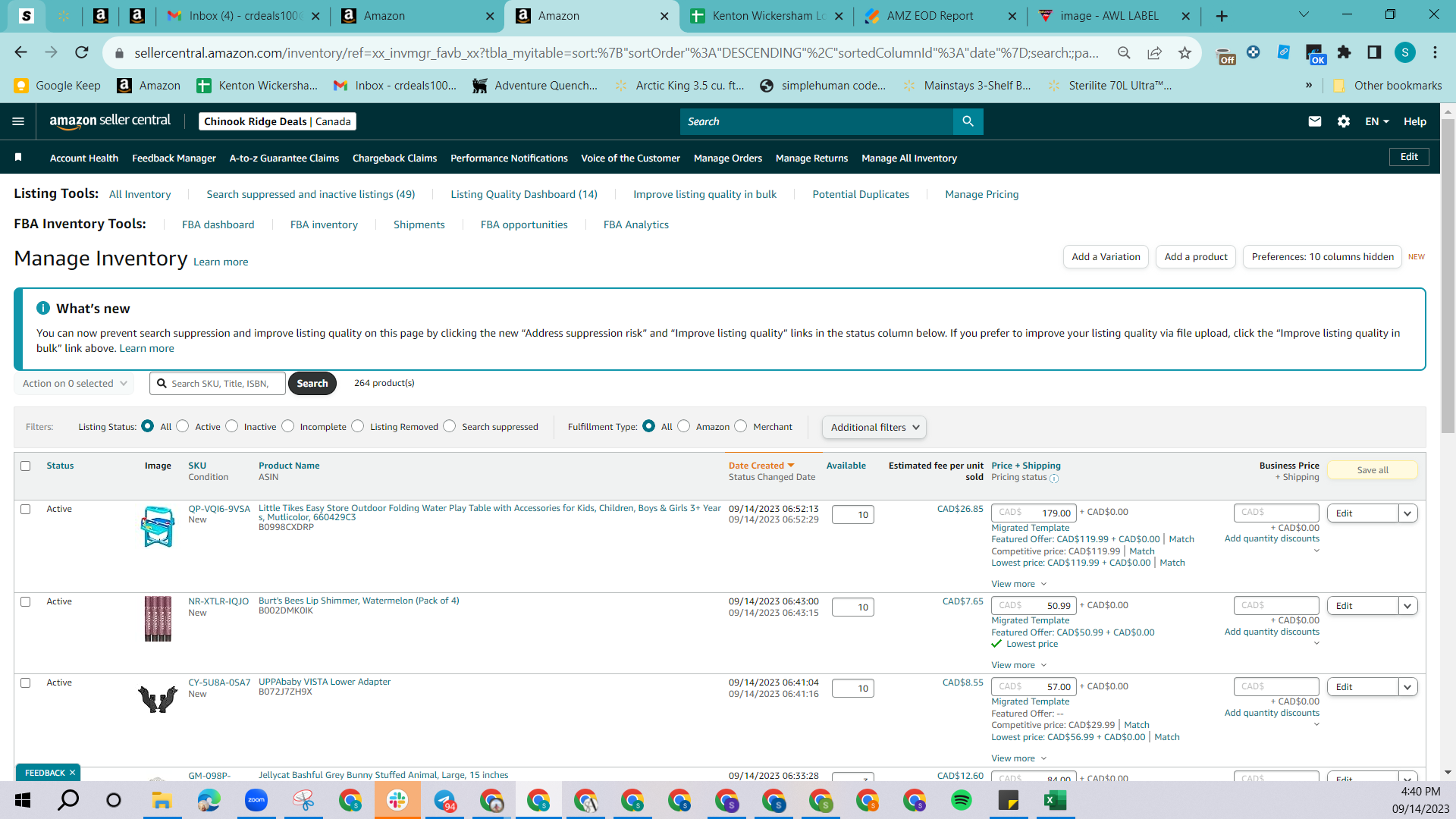Open the Action on 0 selected dropdown

[74, 384]
